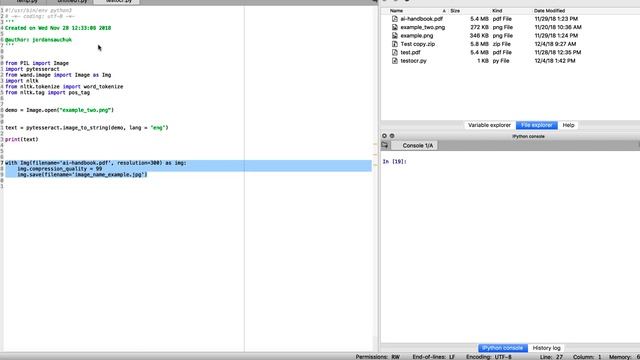The width and height of the screenshot is (640, 360).
Task: Click the 12/4/18 9:27 AM date cell
Action: (x=555, y=44)
